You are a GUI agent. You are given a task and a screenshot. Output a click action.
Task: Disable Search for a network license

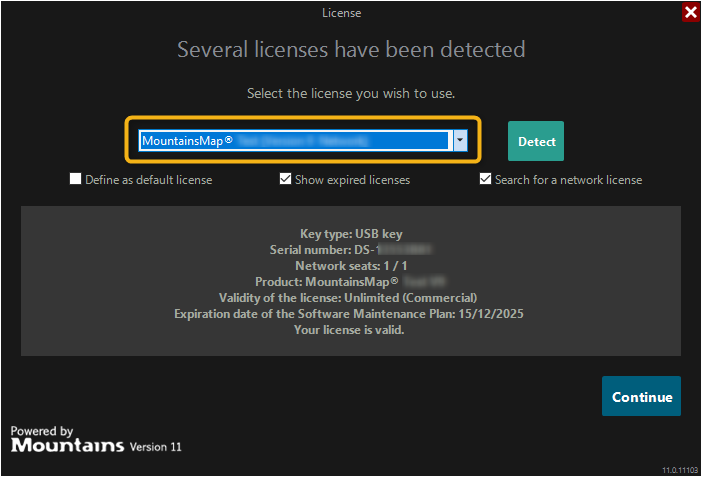pyautogui.click(x=485, y=179)
